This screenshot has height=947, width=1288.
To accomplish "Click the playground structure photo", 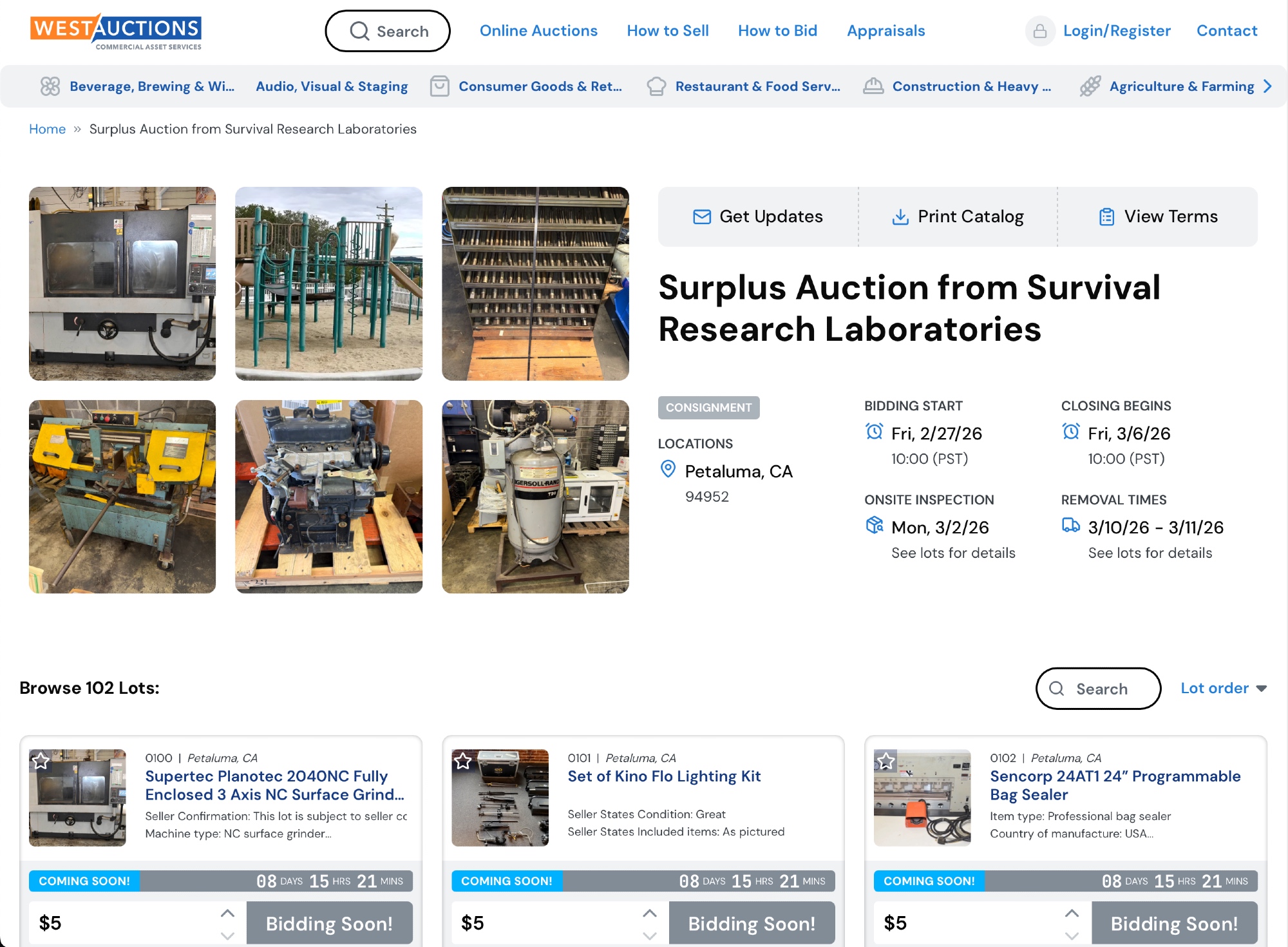I will (x=328, y=283).
